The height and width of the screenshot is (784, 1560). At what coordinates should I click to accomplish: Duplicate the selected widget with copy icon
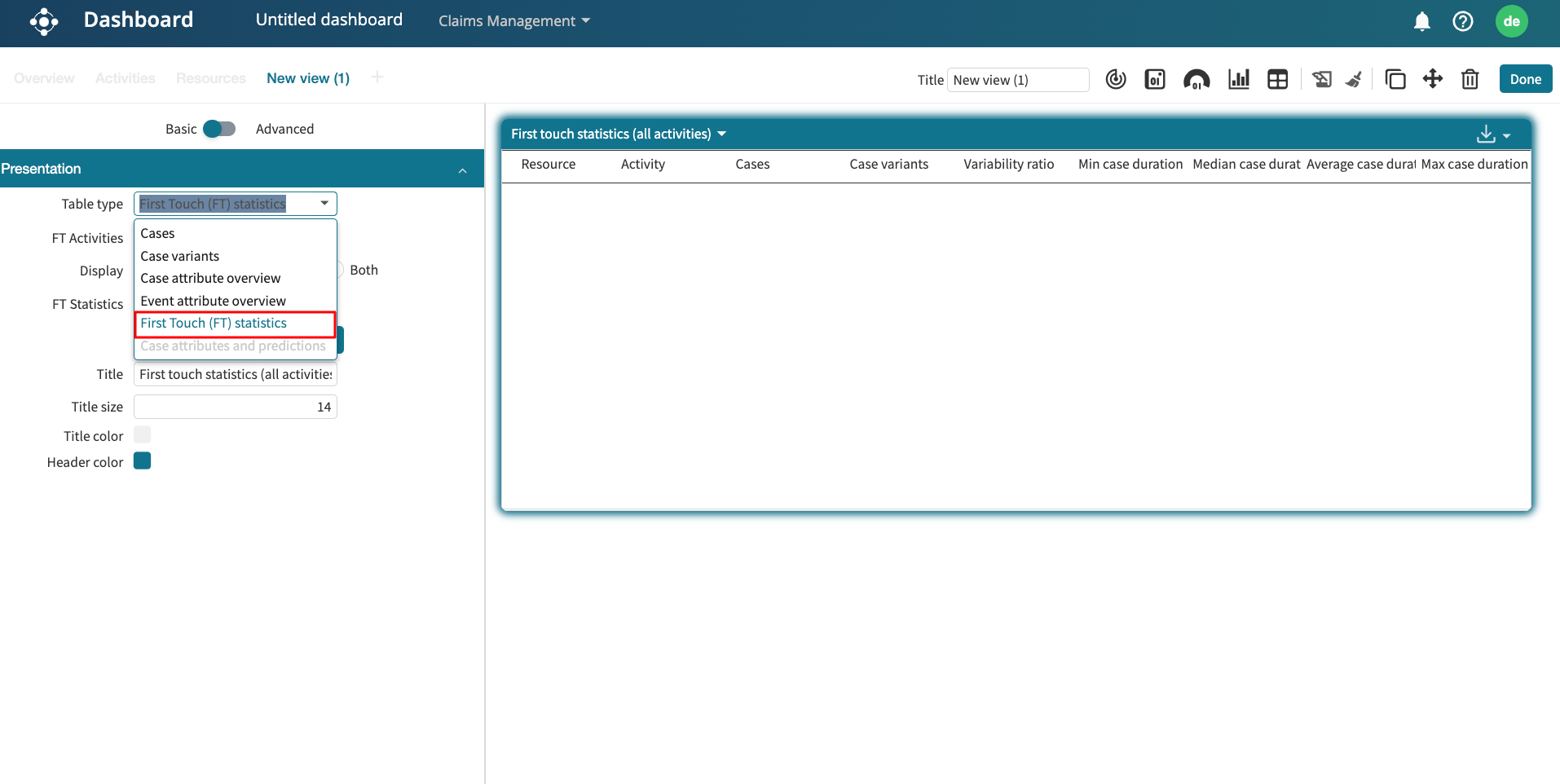click(x=1395, y=79)
